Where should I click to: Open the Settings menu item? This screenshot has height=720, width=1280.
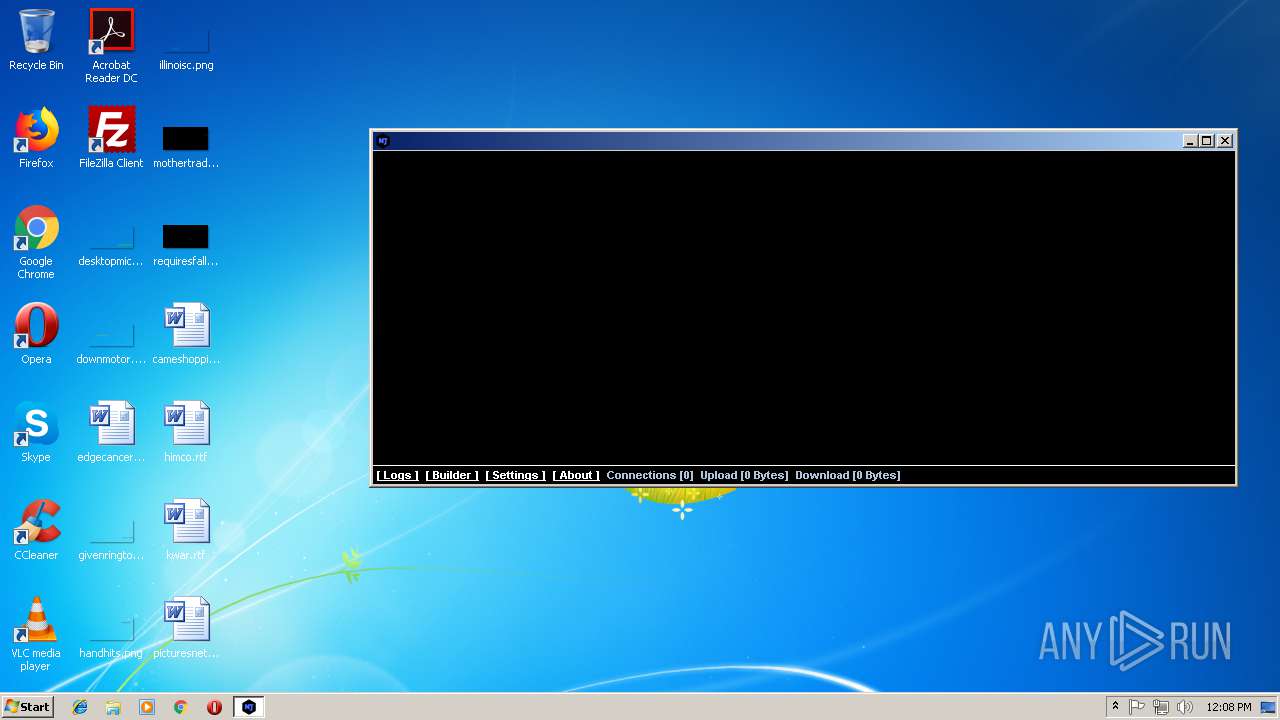[515, 475]
